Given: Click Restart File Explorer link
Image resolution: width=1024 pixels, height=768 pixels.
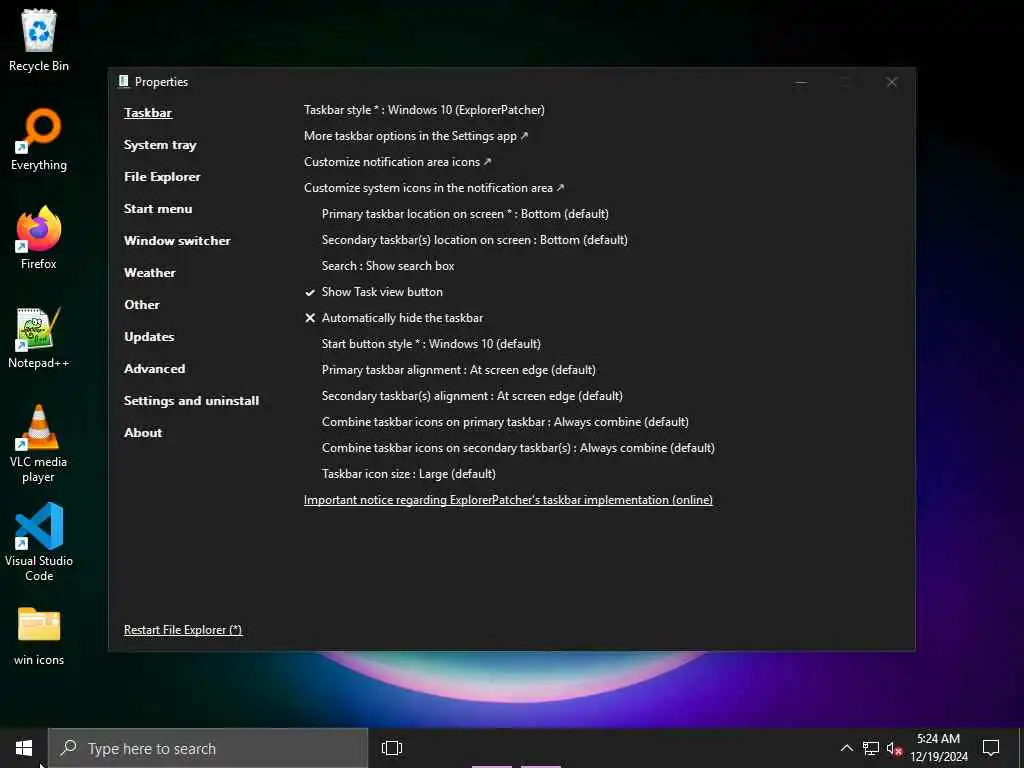Looking at the screenshot, I should click(x=183, y=630).
